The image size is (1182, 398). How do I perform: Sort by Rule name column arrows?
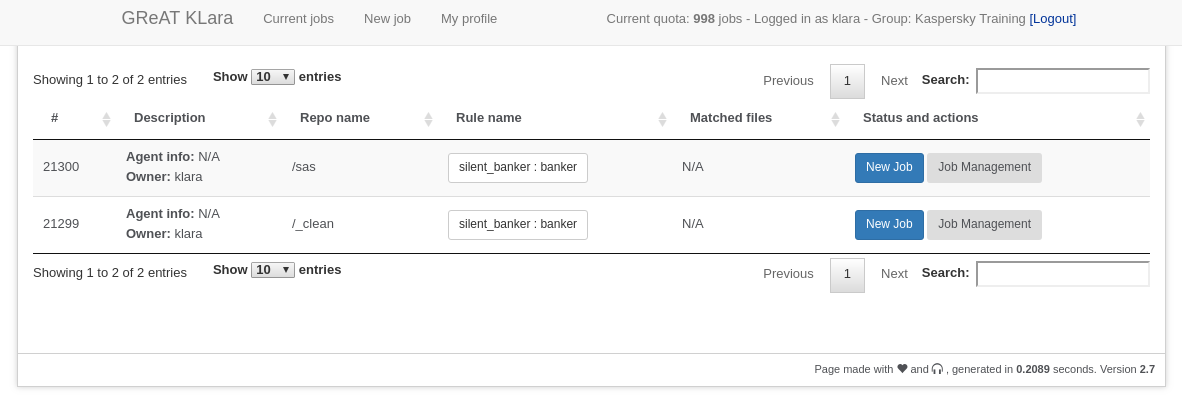[x=662, y=119]
